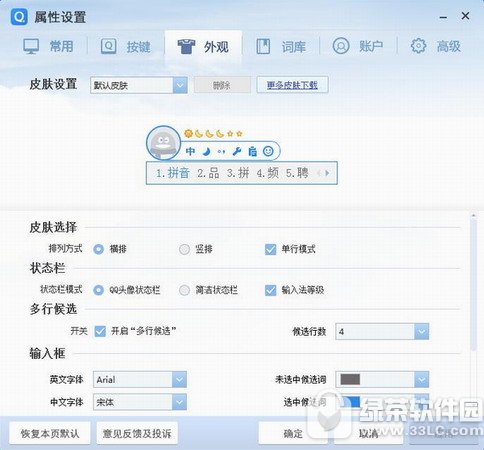
Task: Close the 属性设置 window
Action: tap(465, 16)
